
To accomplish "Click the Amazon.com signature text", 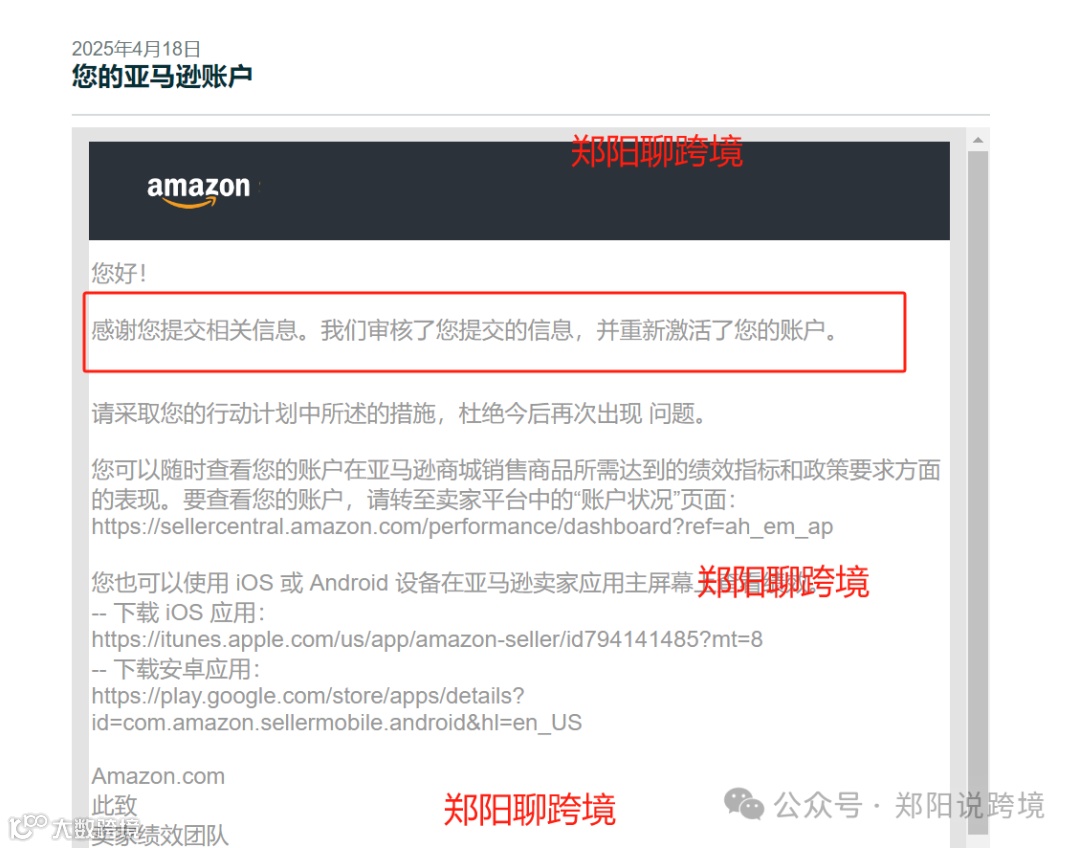I will point(158,777).
